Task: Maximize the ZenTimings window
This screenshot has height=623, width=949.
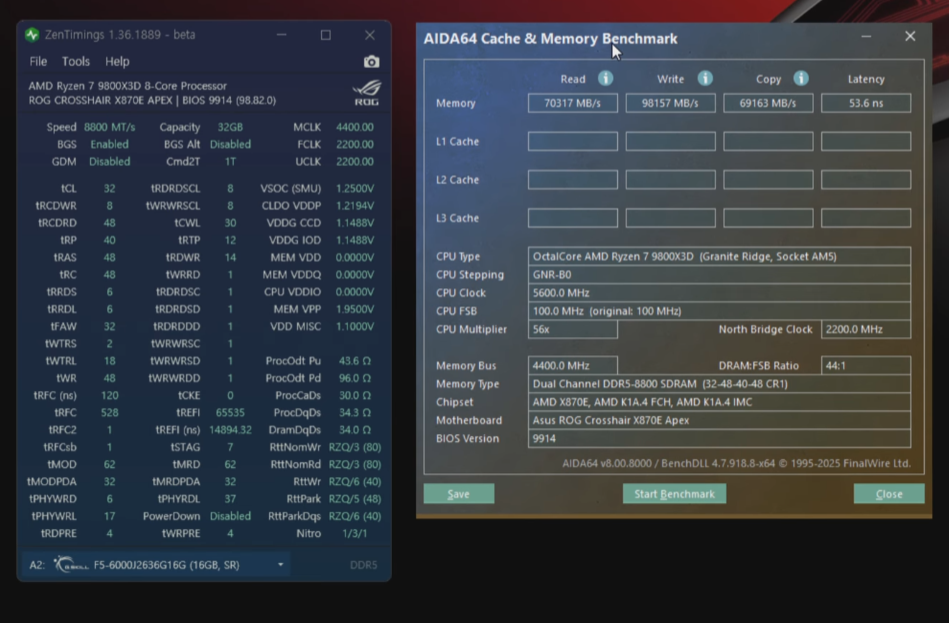Action: click(x=326, y=35)
